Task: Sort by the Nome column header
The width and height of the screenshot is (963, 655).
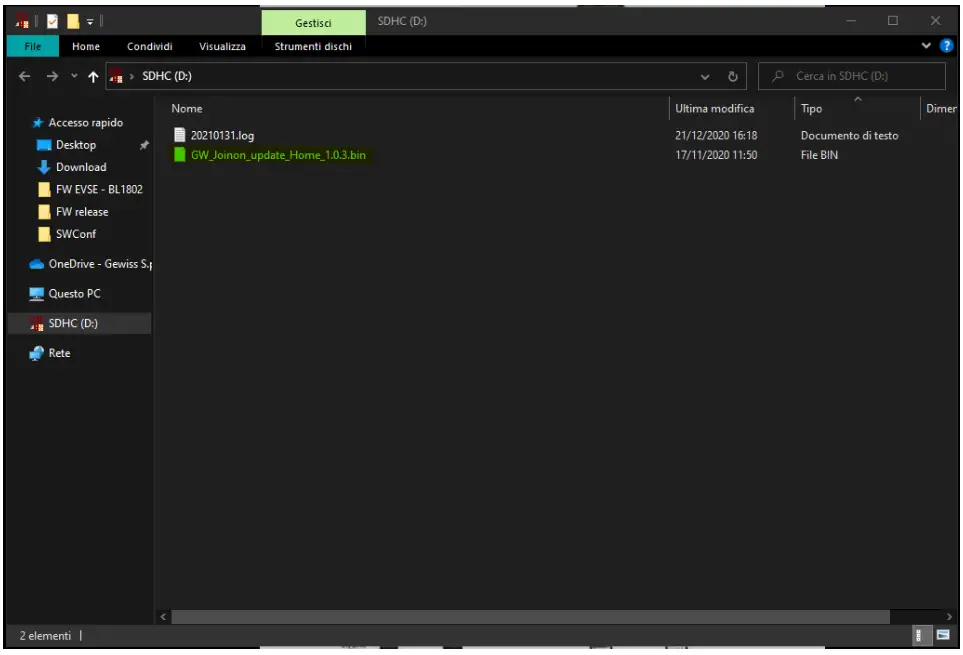Action: pyautogui.click(x=187, y=109)
